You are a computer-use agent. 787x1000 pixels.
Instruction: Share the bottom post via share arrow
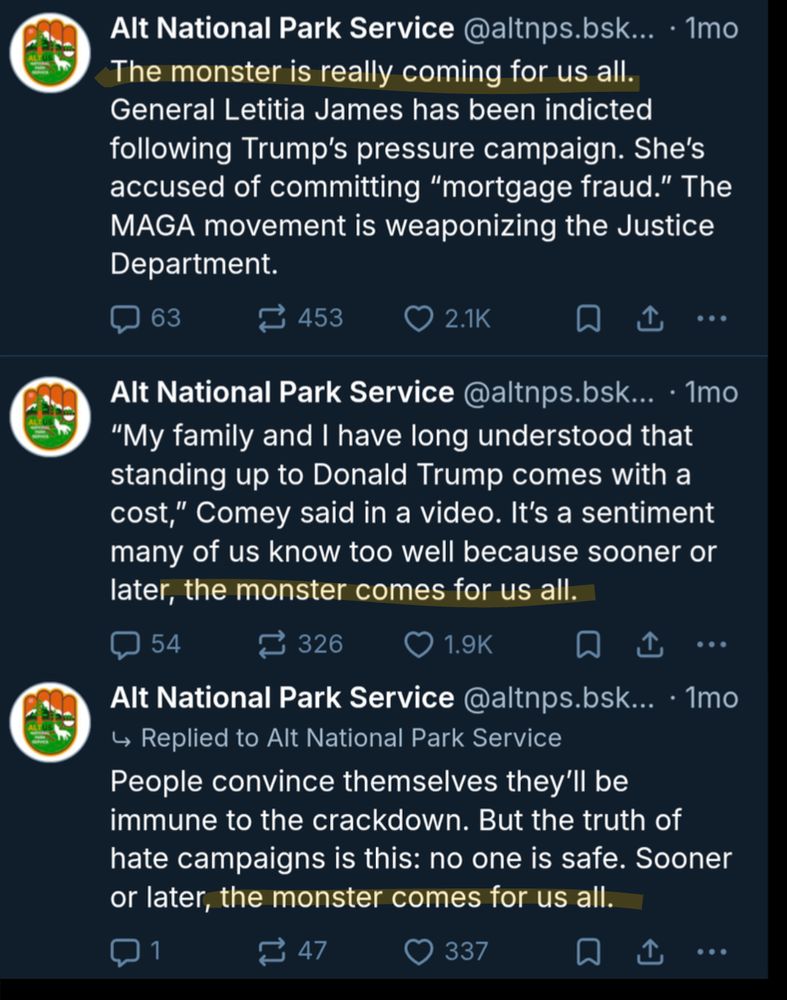click(x=649, y=951)
